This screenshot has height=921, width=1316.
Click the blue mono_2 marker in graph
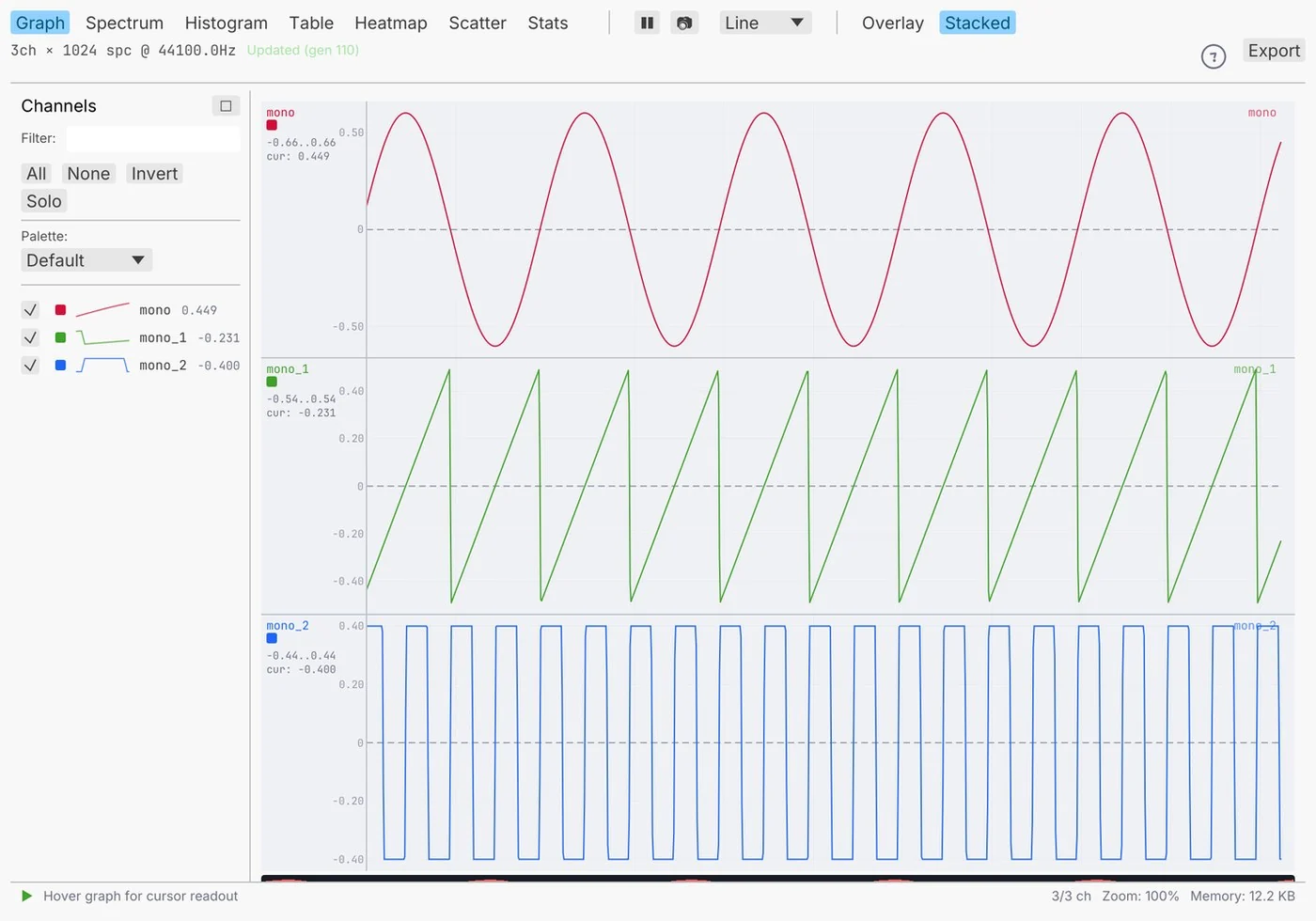272,638
